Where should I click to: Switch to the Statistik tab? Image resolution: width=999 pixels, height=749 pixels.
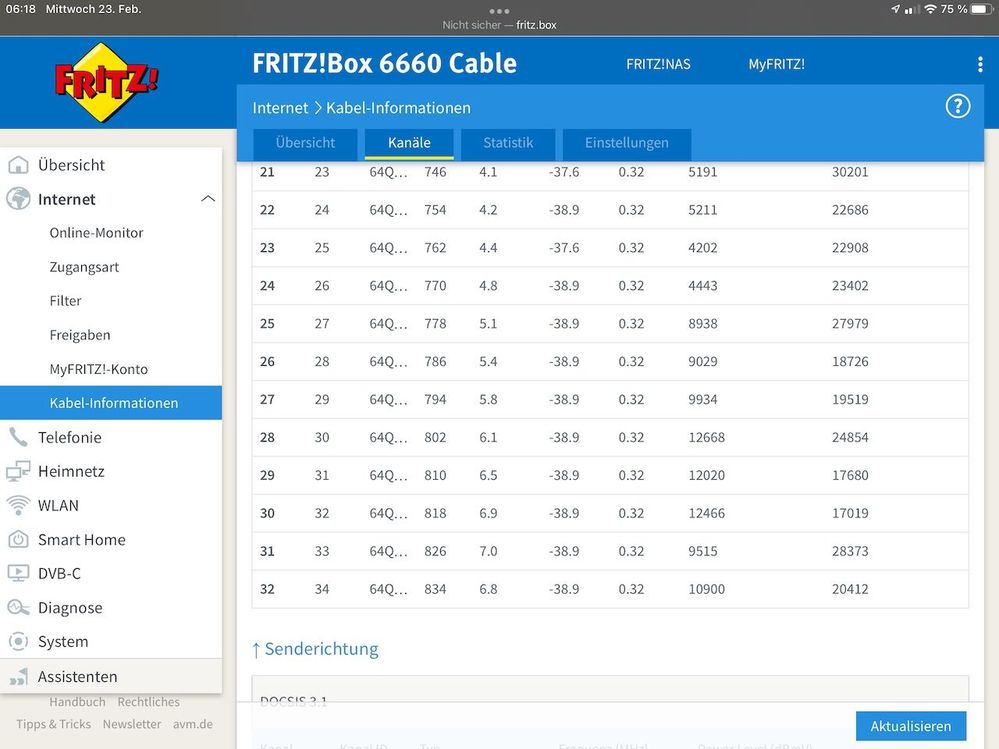point(508,143)
